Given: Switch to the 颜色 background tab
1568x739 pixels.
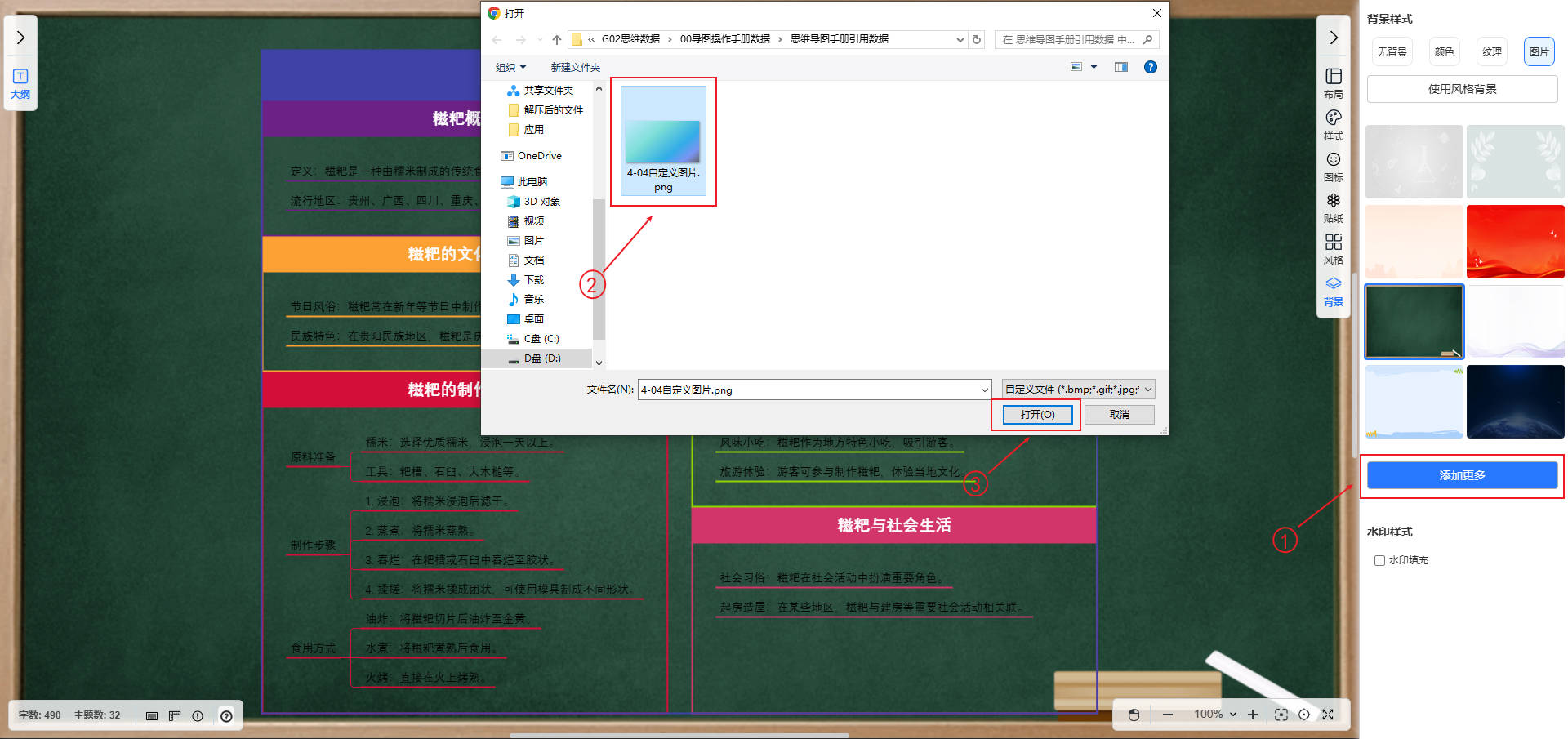Looking at the screenshot, I should [x=1444, y=51].
